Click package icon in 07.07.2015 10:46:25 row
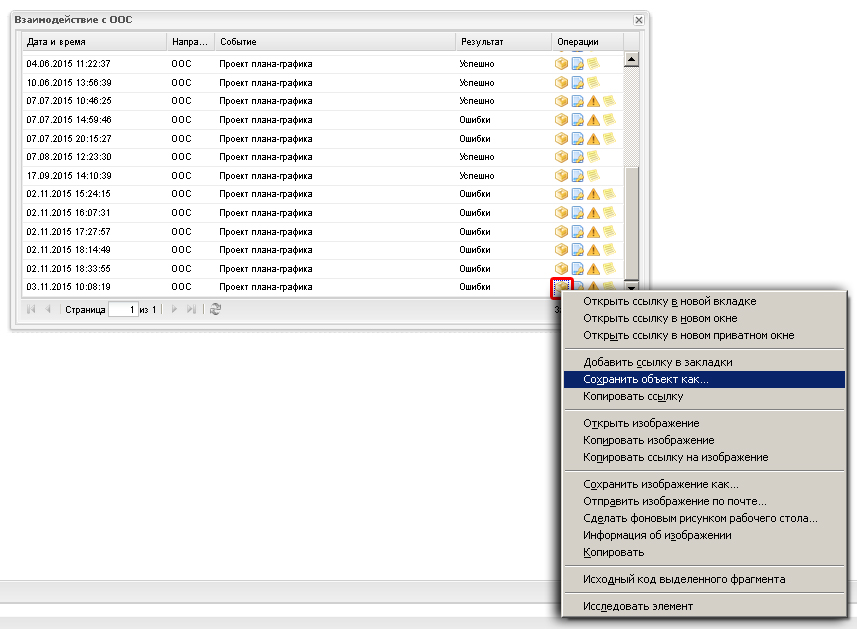 (x=561, y=101)
